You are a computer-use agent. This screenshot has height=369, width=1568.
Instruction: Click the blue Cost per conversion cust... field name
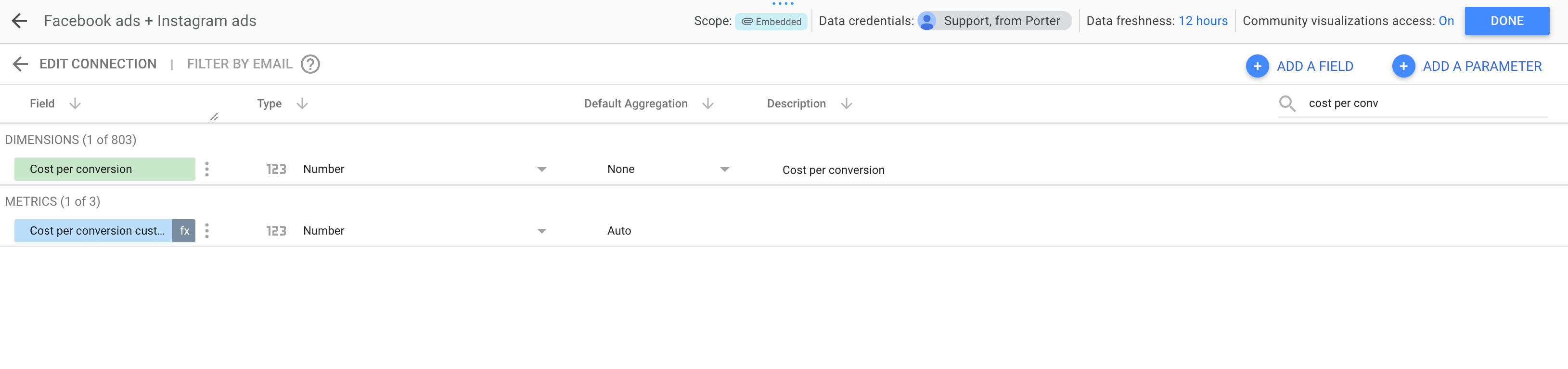coord(93,231)
